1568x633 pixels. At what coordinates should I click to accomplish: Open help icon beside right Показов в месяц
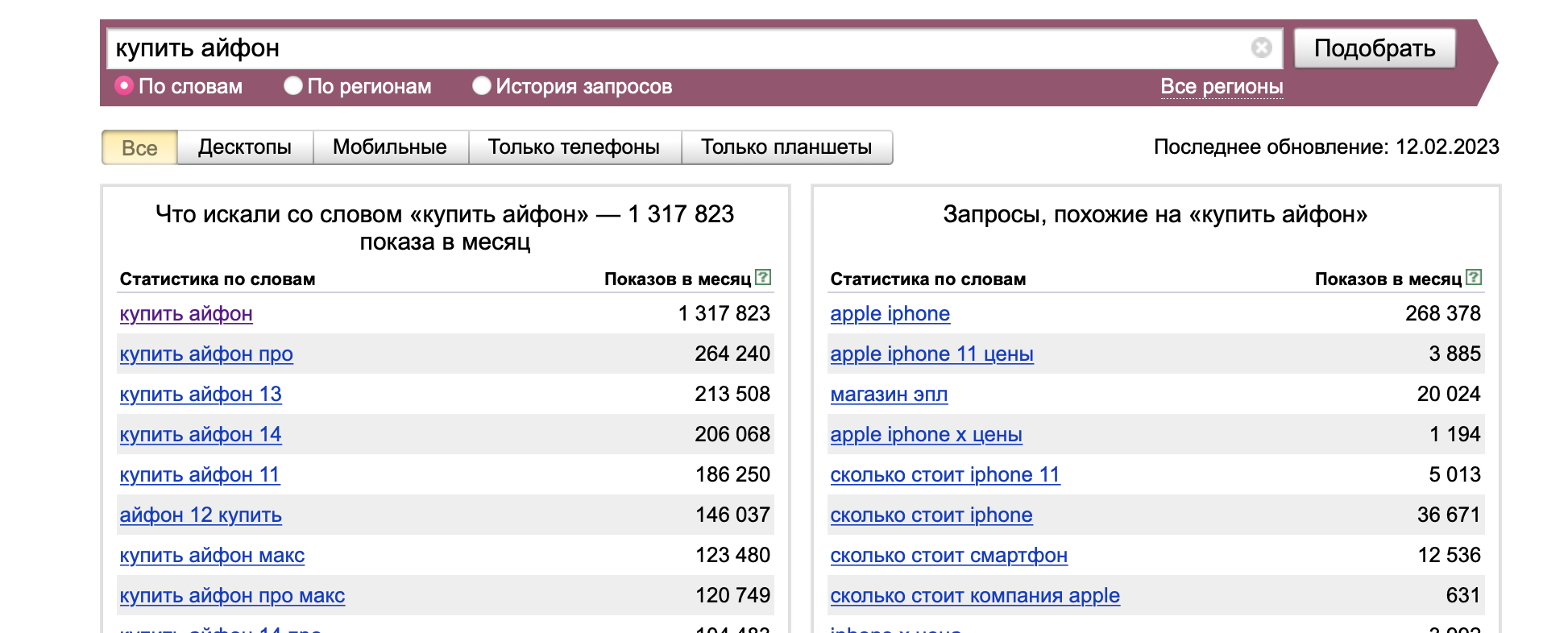point(1474,278)
